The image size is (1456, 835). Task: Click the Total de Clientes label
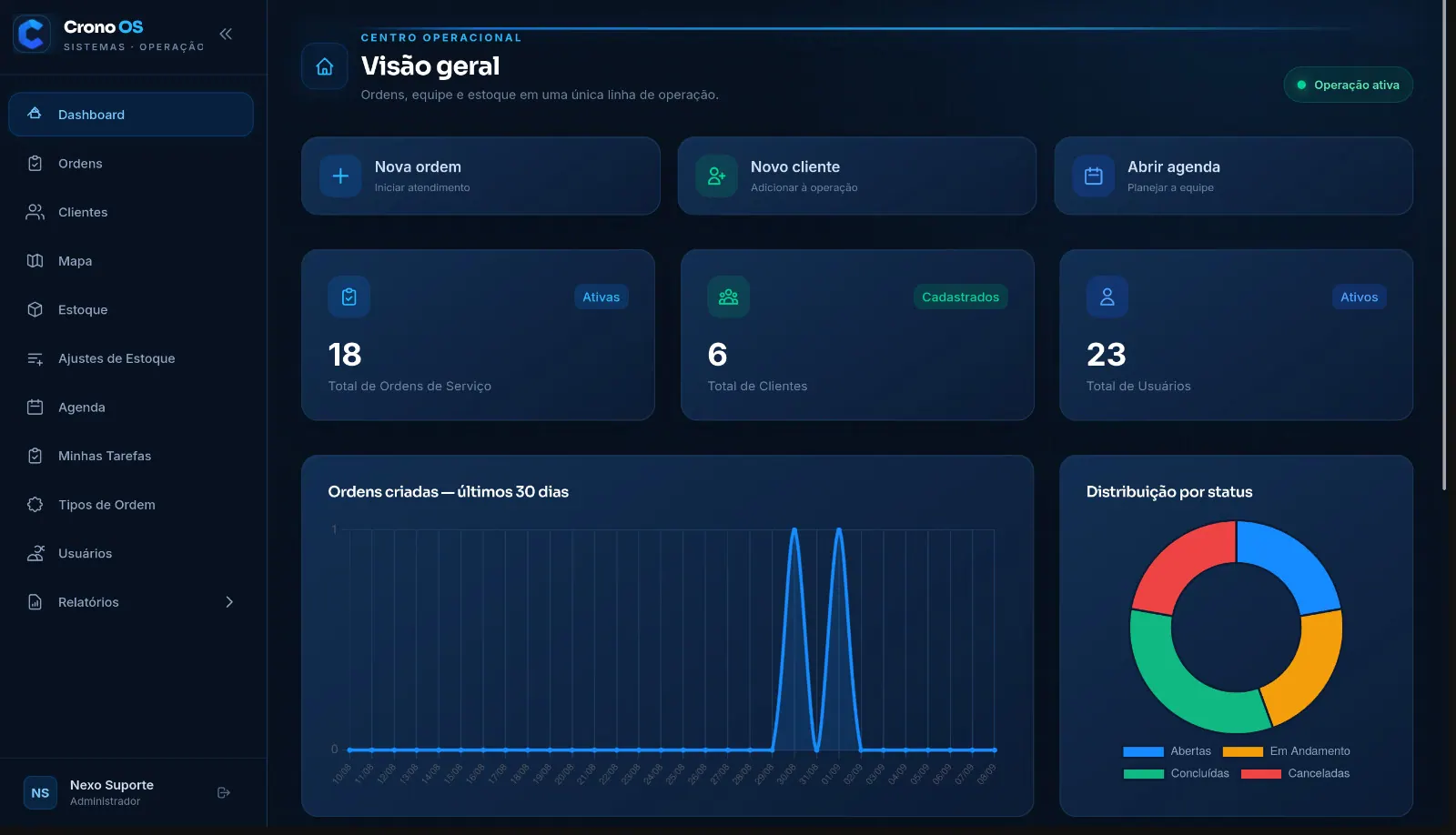pos(758,387)
